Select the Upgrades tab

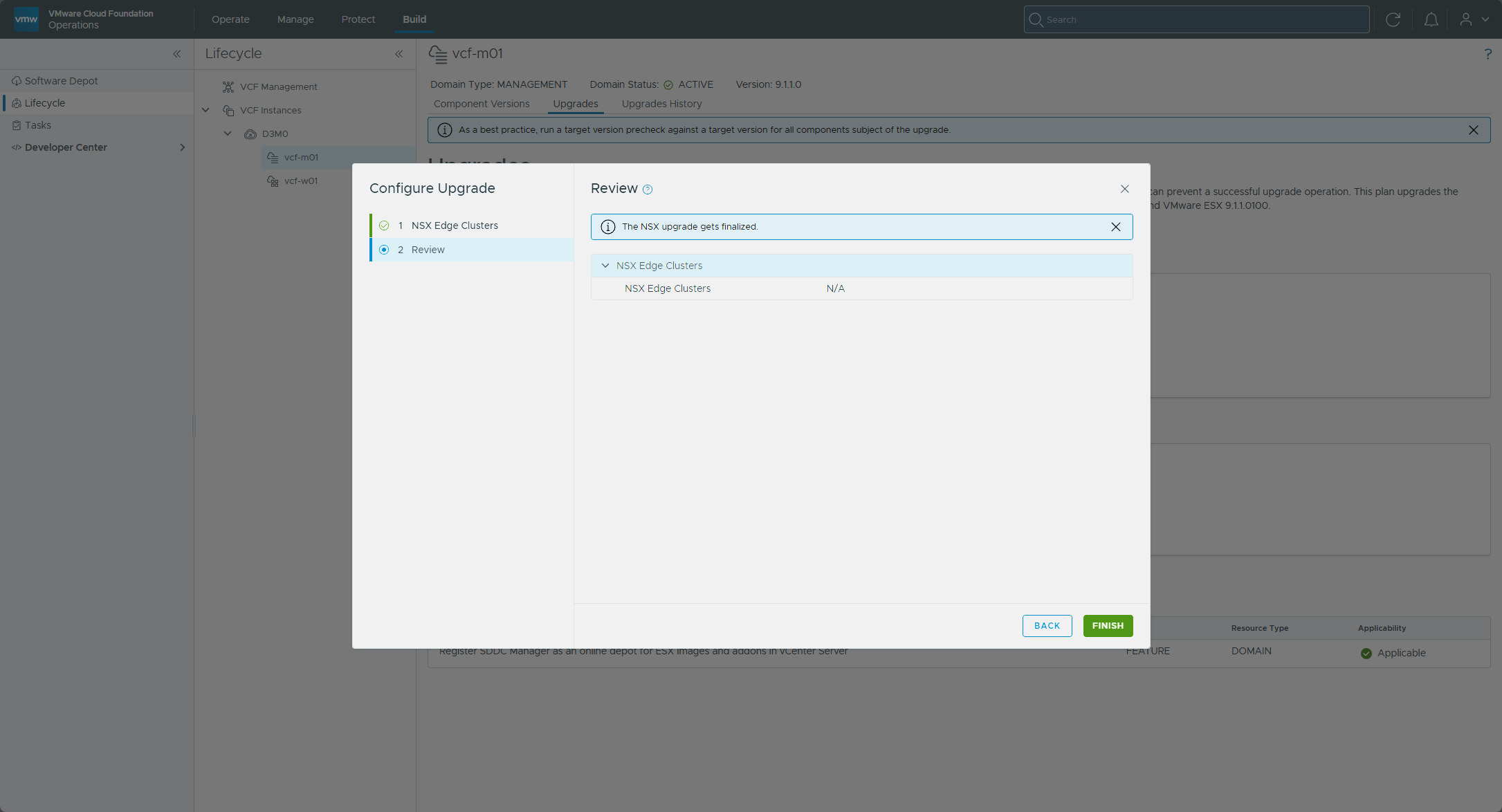(576, 104)
